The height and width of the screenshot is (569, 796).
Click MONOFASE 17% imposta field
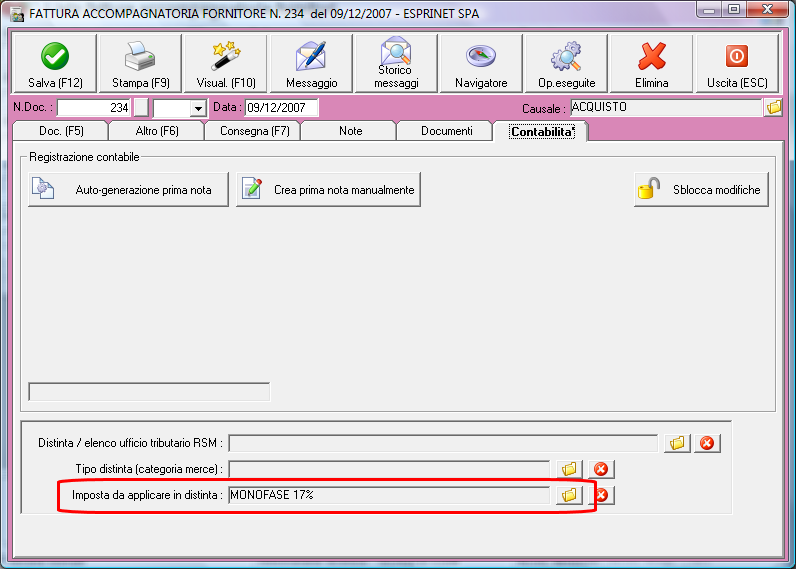(x=389, y=495)
